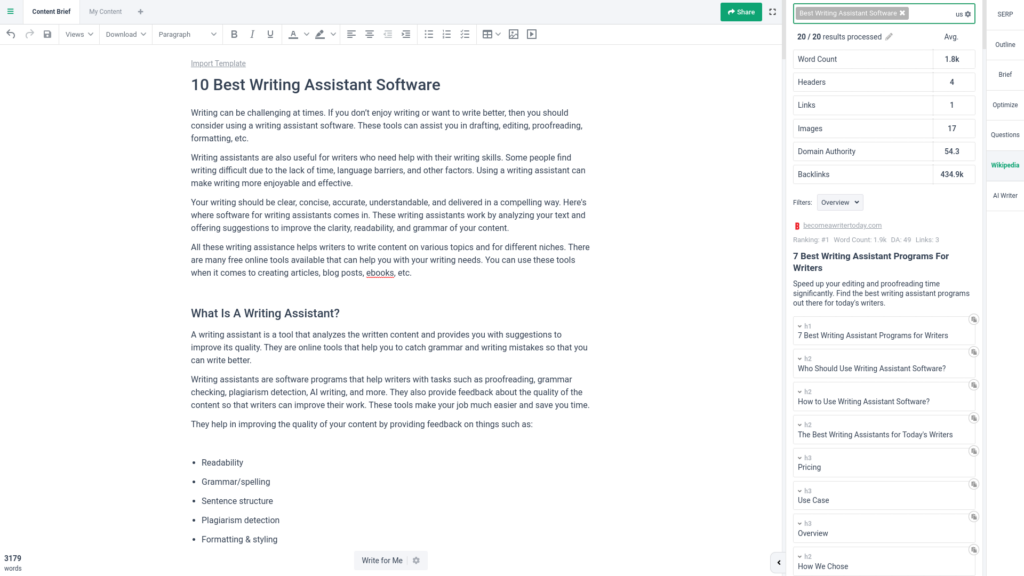Copy the '7 Best Writing Assistant Programs for Writers' h1 heading
The image size is (1024, 576).
tap(974, 319)
